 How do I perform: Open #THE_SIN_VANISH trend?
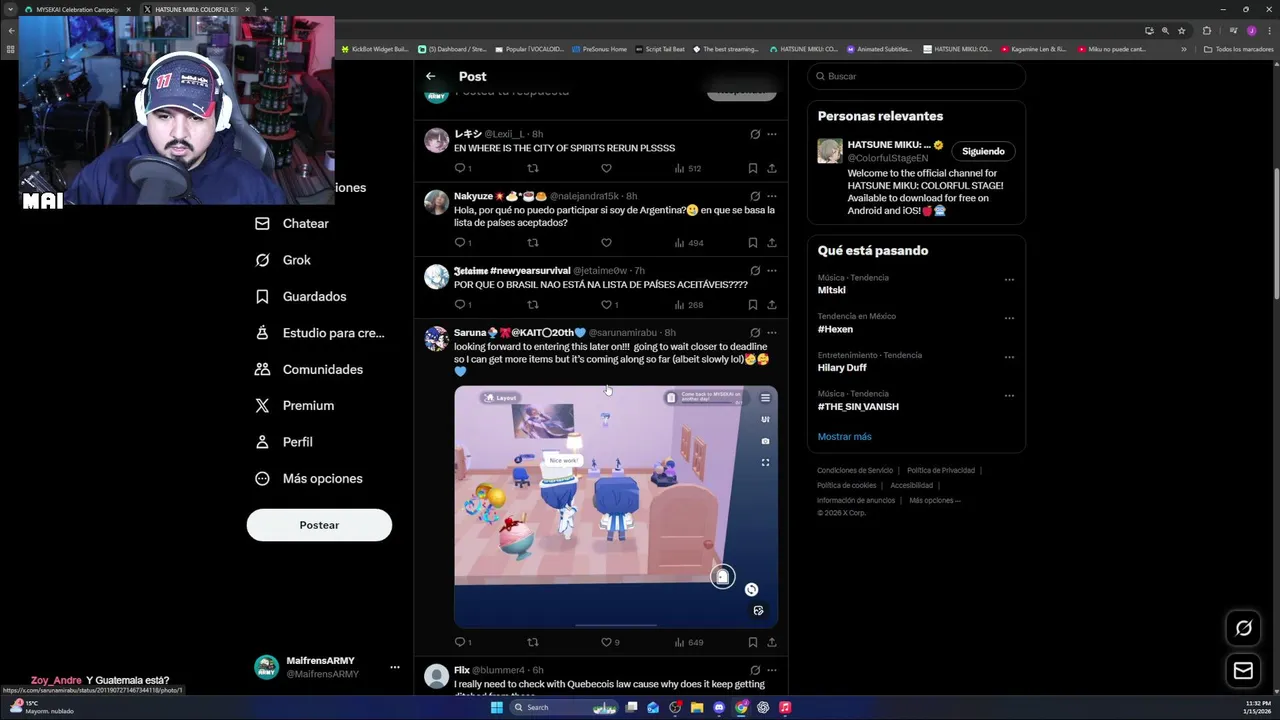coord(858,407)
